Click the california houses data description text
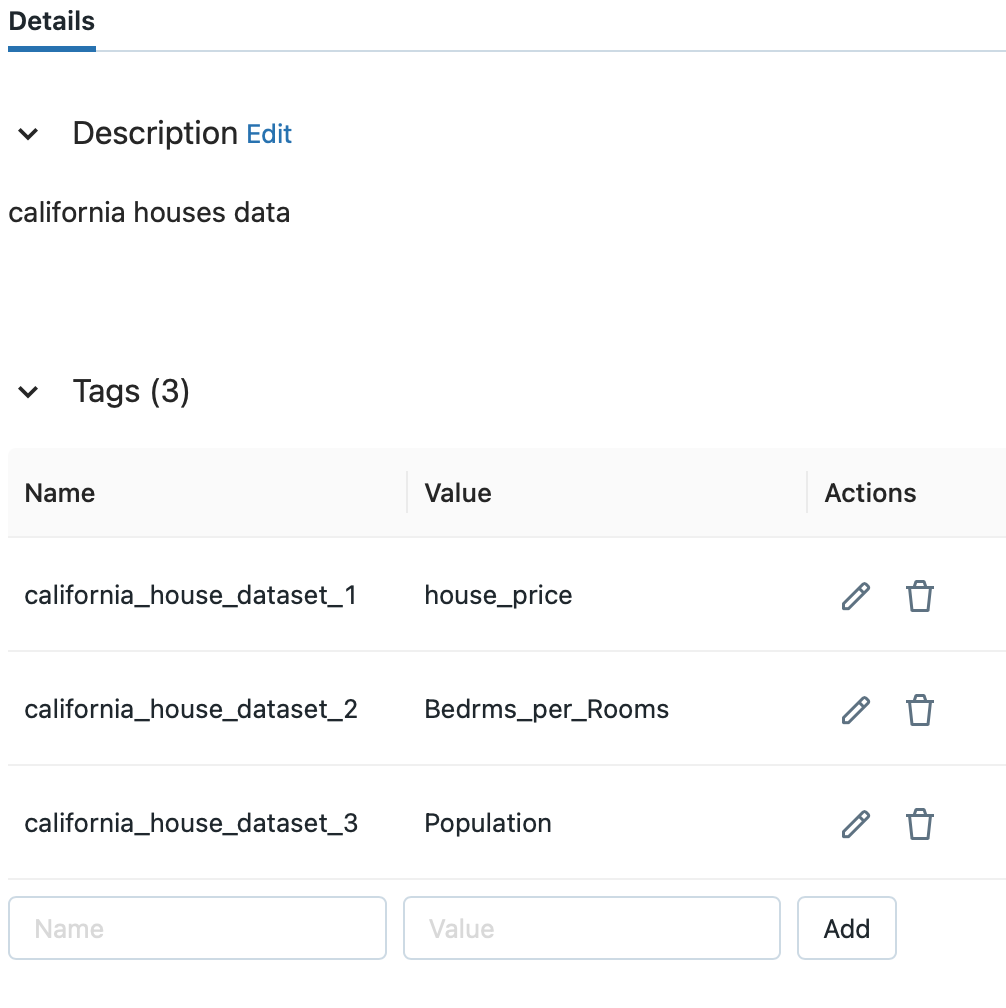 pos(149,212)
